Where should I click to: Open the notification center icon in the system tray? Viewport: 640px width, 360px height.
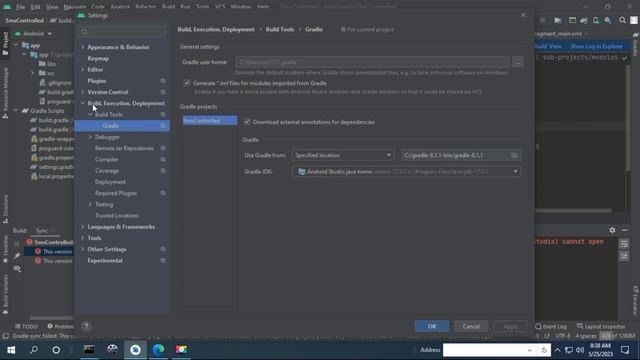click(625, 350)
